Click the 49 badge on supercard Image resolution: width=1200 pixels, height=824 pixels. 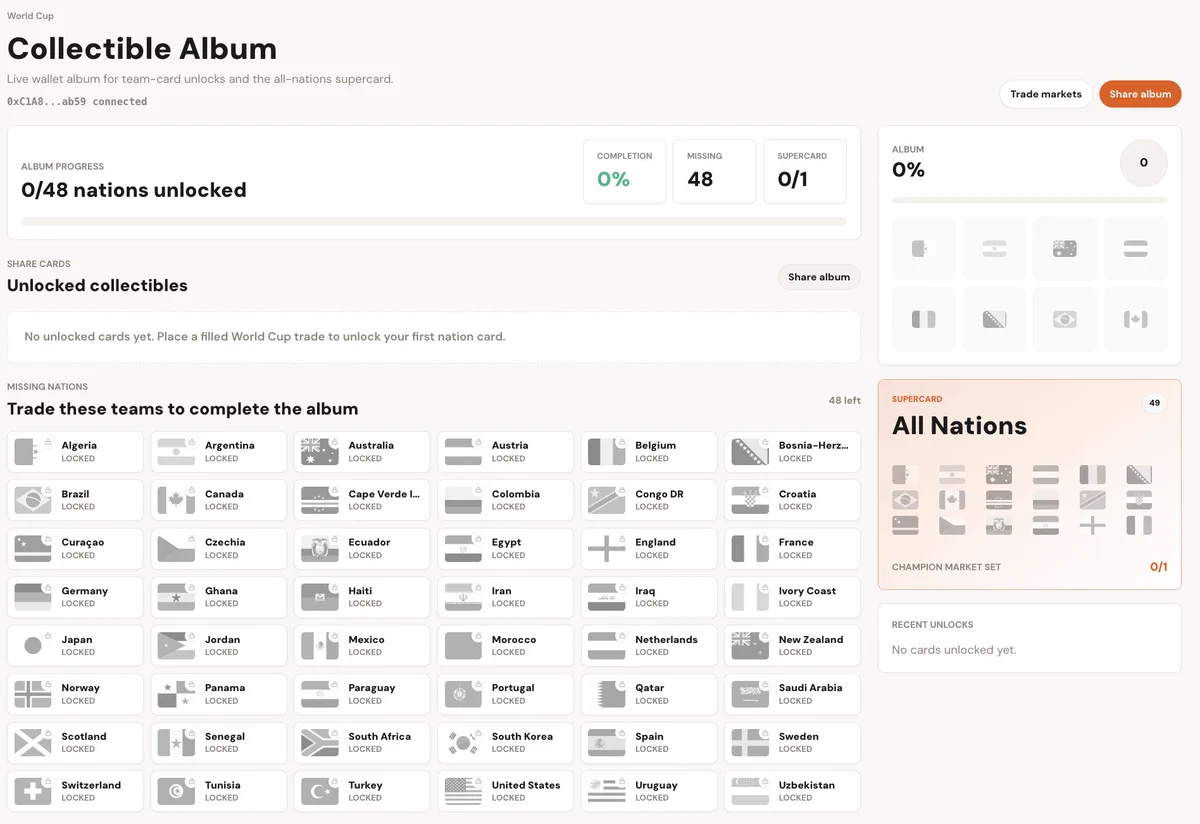point(1155,403)
